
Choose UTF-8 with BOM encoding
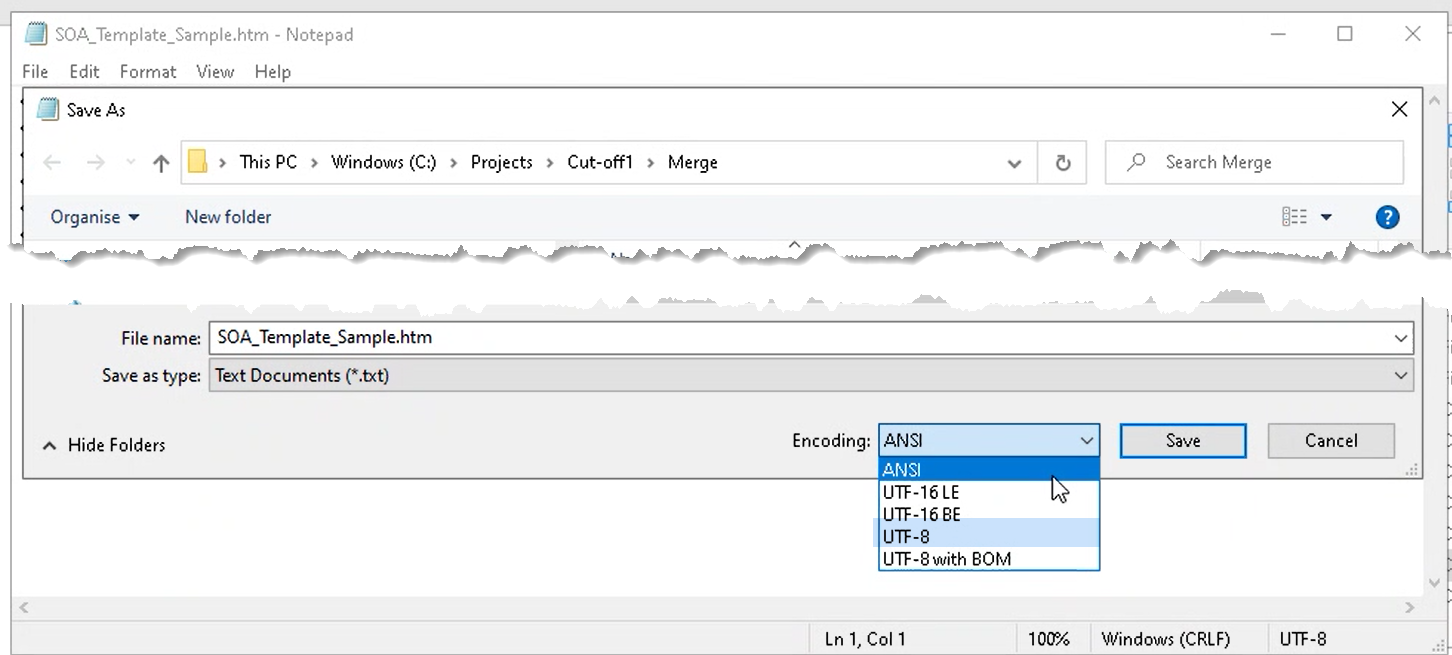[x=989, y=559]
